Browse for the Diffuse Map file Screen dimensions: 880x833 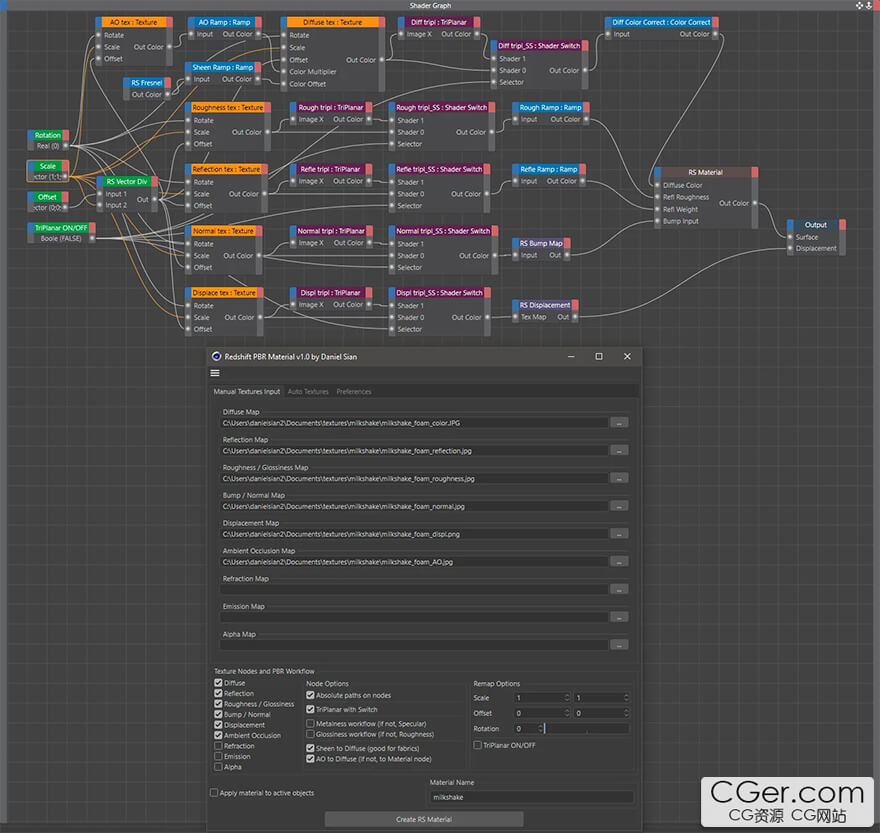(618, 423)
